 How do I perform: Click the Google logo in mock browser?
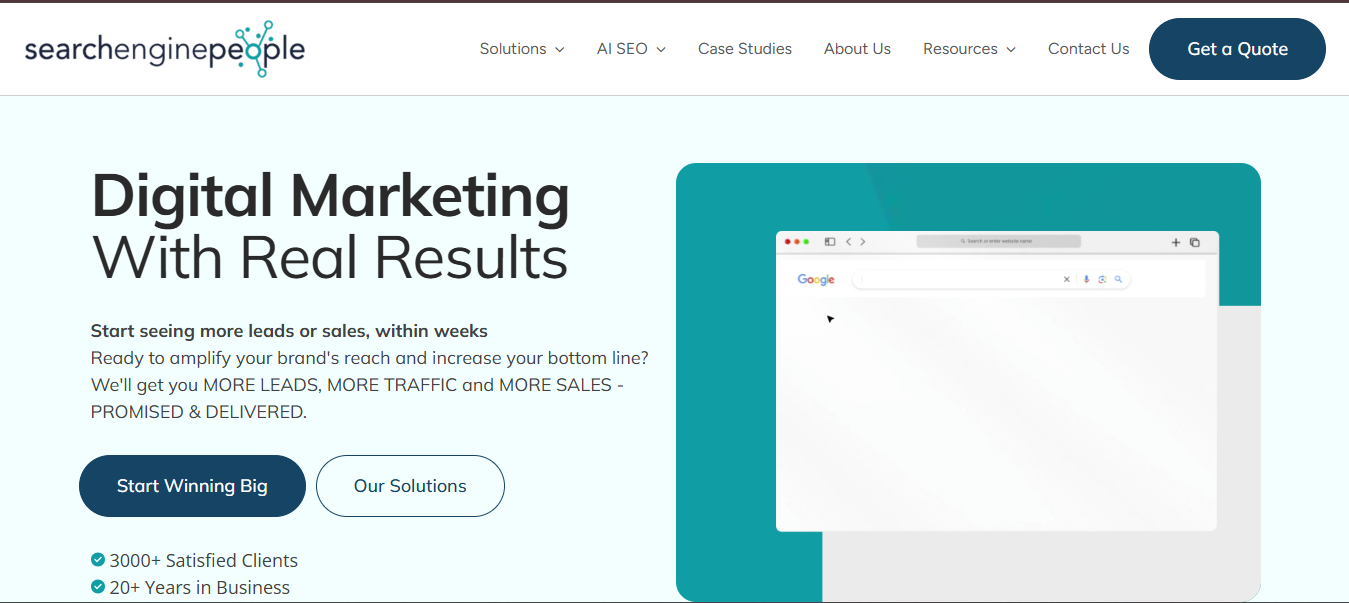pos(816,280)
